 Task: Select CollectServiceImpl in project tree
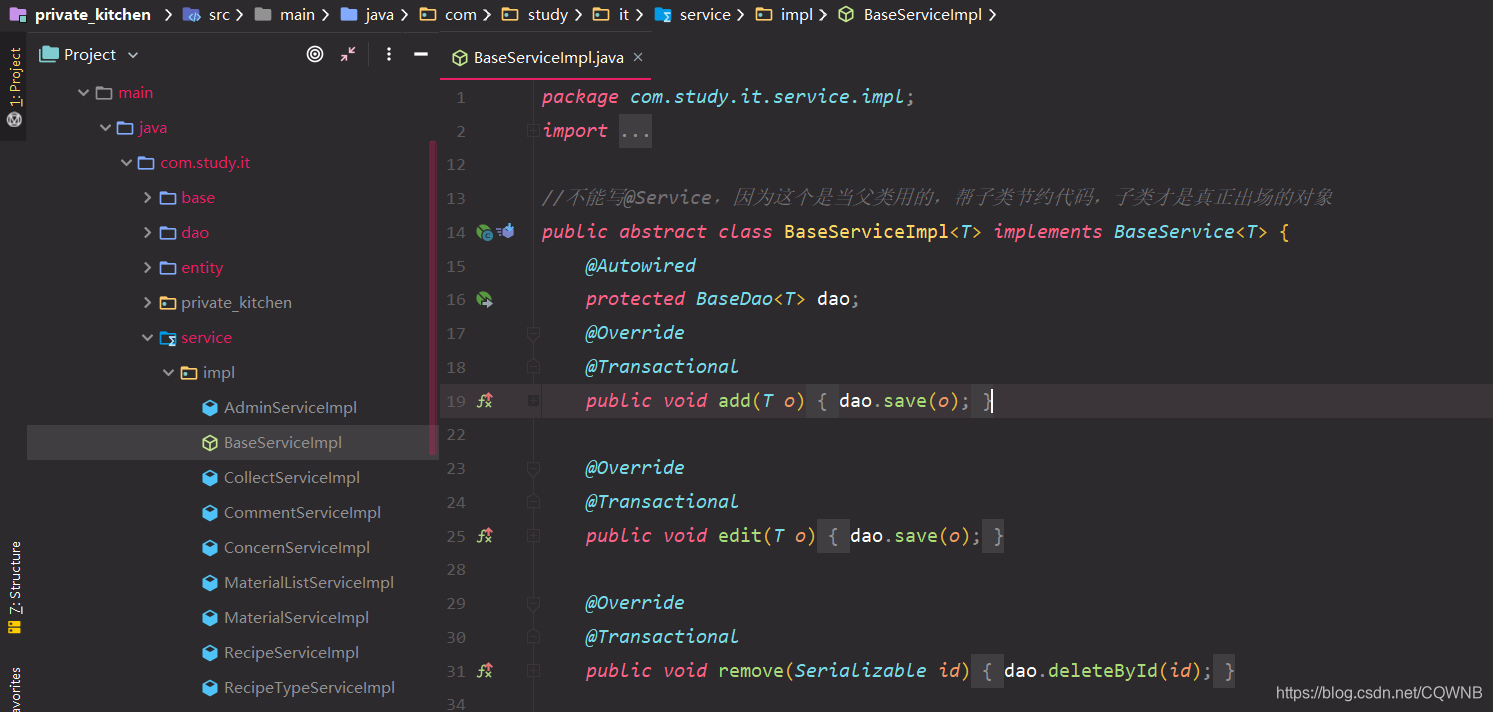point(292,478)
